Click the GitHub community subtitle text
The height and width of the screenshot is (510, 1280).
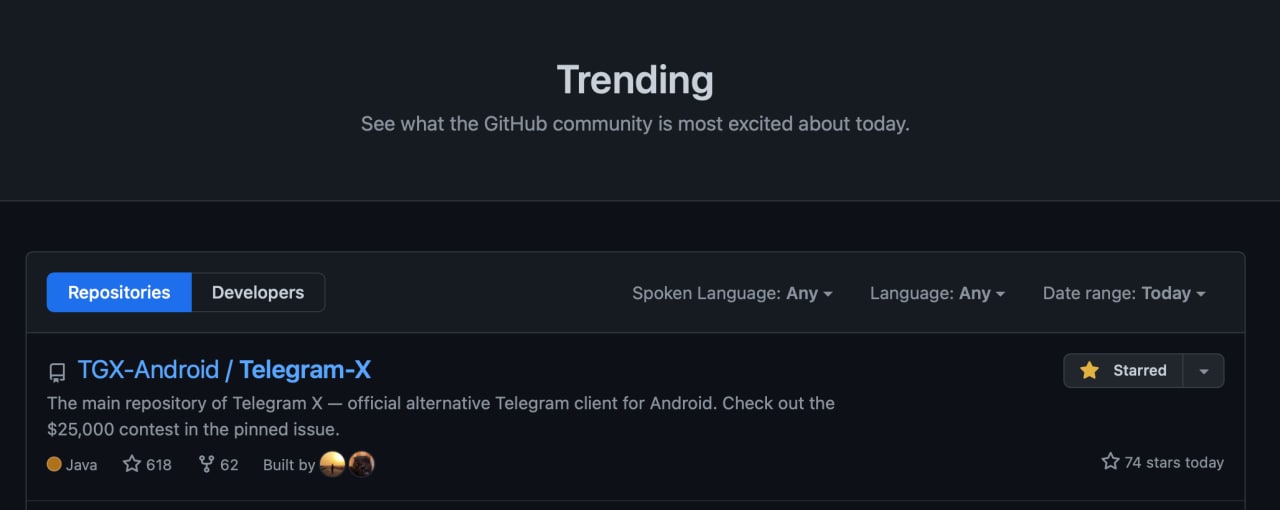pos(635,125)
